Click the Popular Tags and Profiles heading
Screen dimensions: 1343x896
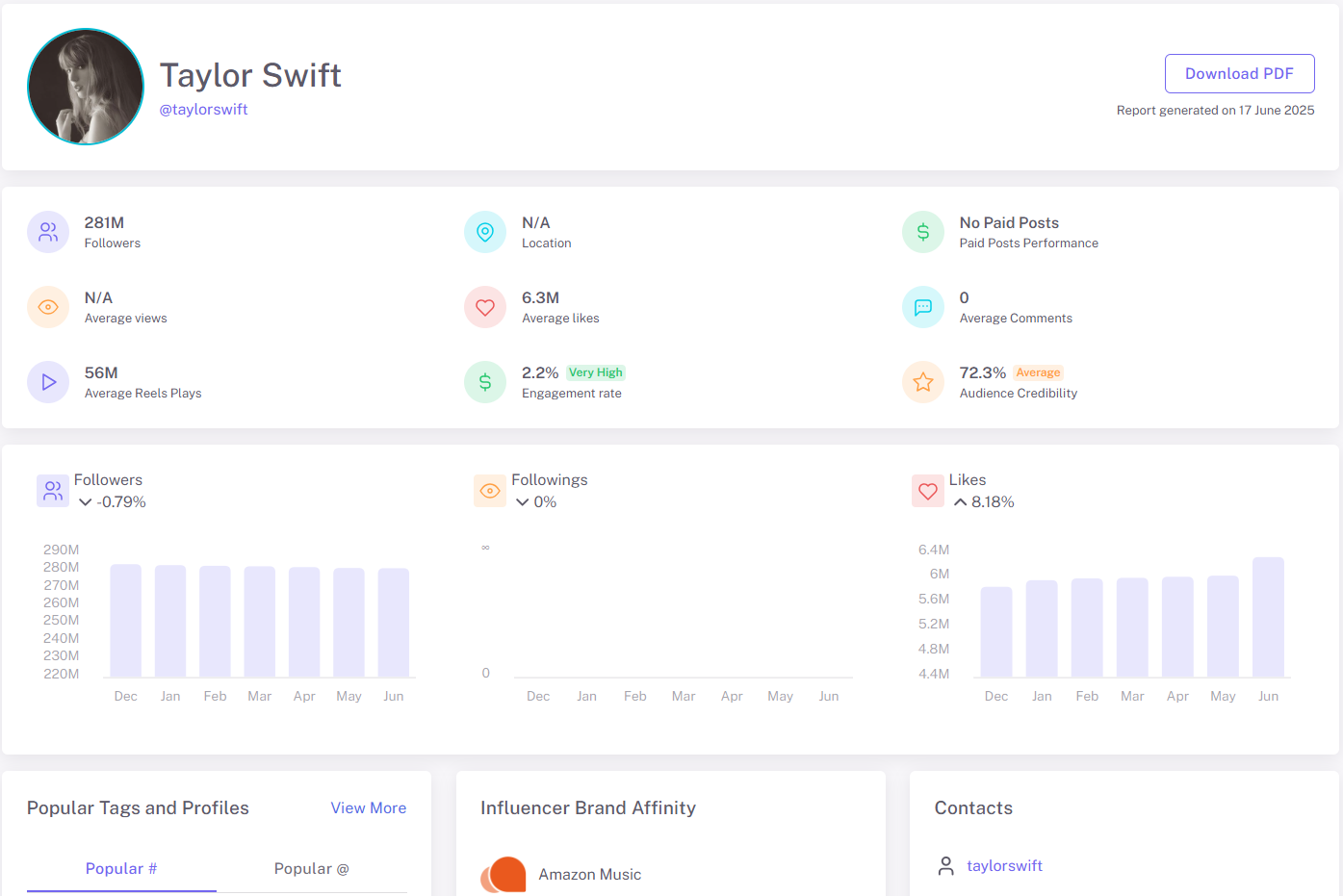[138, 808]
